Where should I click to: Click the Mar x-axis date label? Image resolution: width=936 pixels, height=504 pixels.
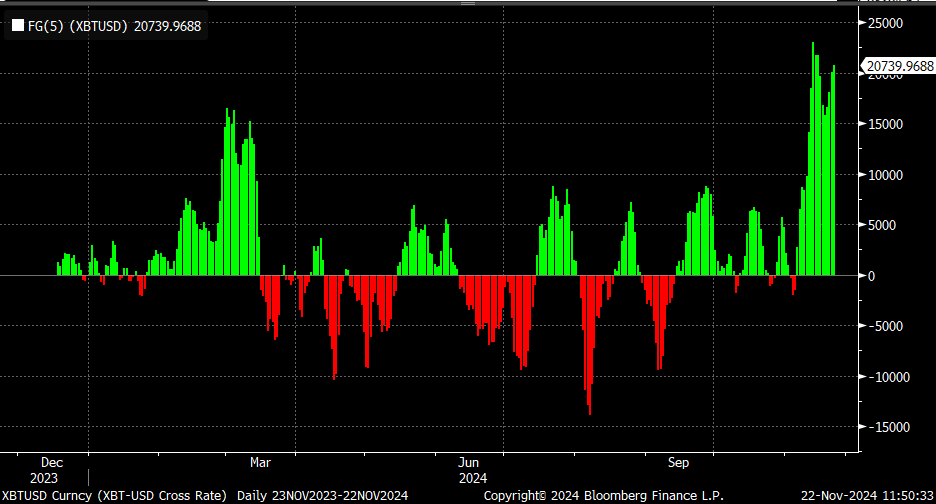[x=260, y=463]
